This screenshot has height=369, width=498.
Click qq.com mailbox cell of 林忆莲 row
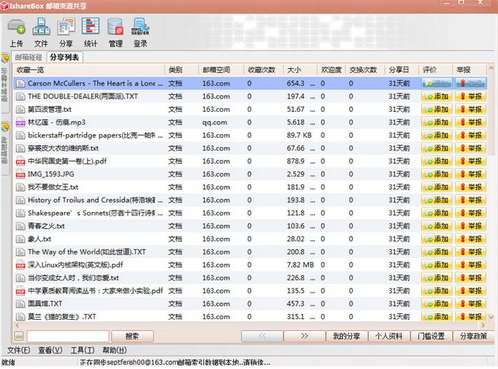[215, 123]
